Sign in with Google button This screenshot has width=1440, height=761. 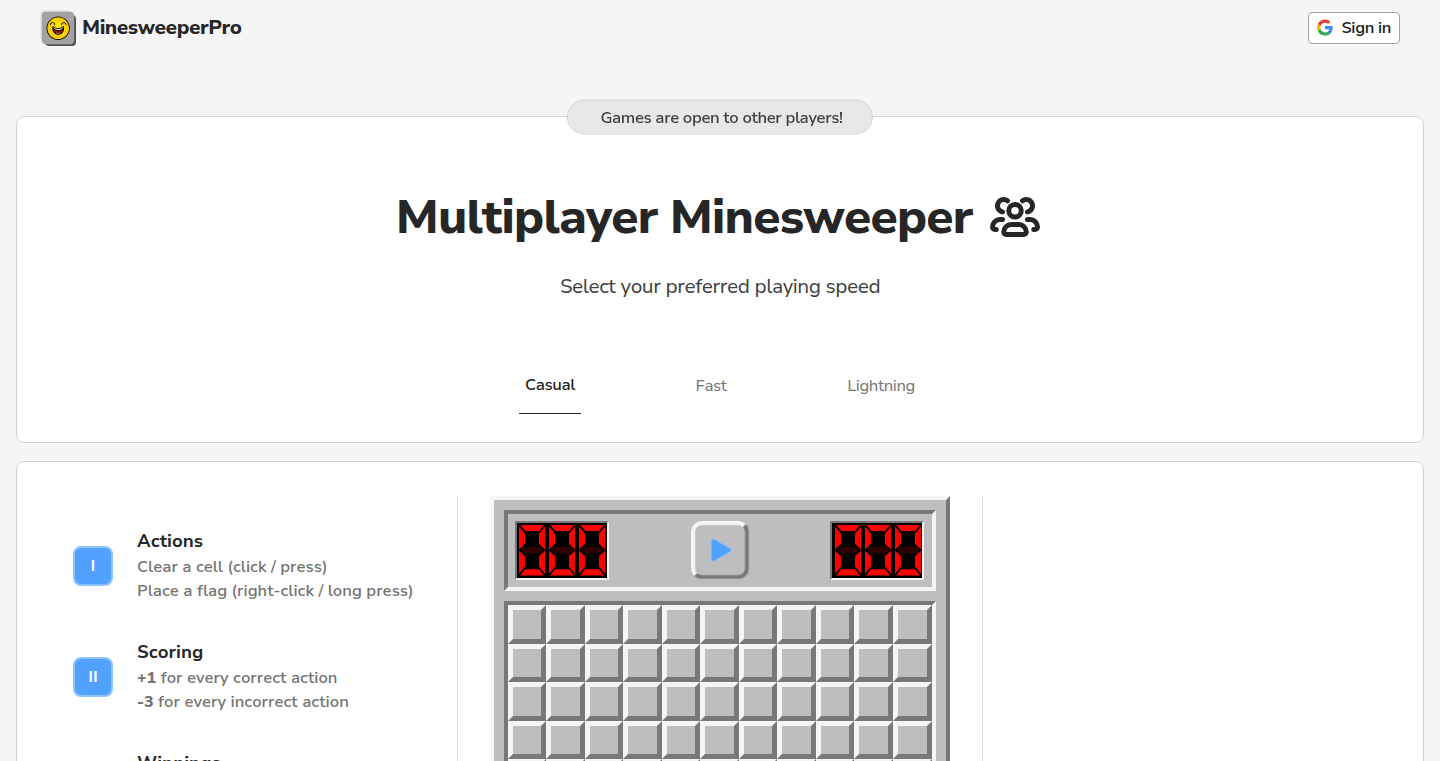[x=1353, y=28]
